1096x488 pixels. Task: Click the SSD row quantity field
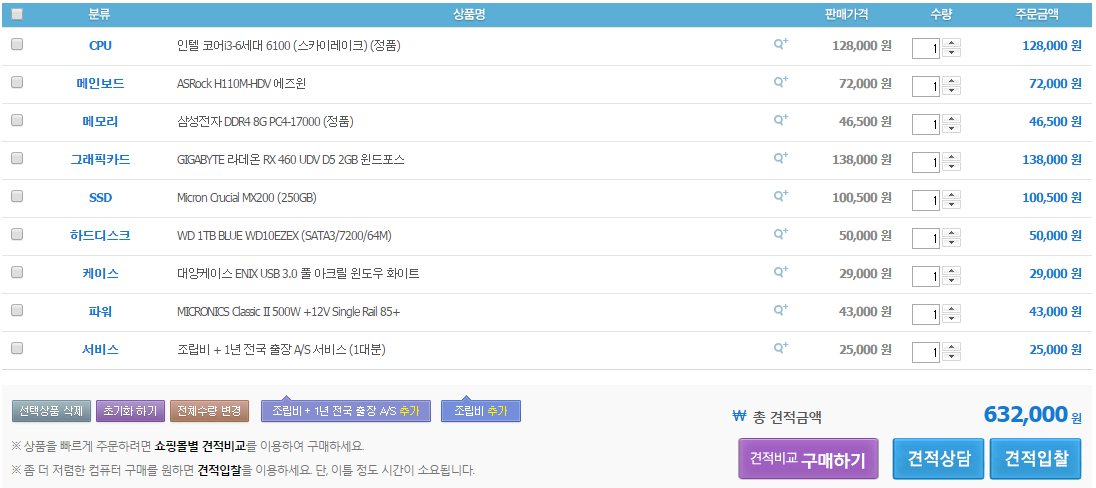click(926, 200)
